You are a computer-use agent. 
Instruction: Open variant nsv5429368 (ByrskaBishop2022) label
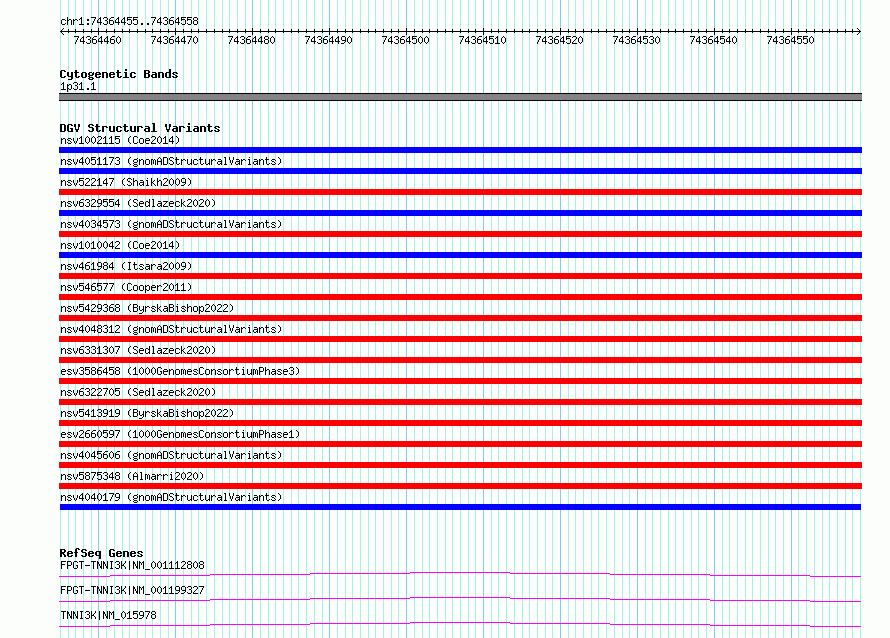pyautogui.click(x=147, y=308)
